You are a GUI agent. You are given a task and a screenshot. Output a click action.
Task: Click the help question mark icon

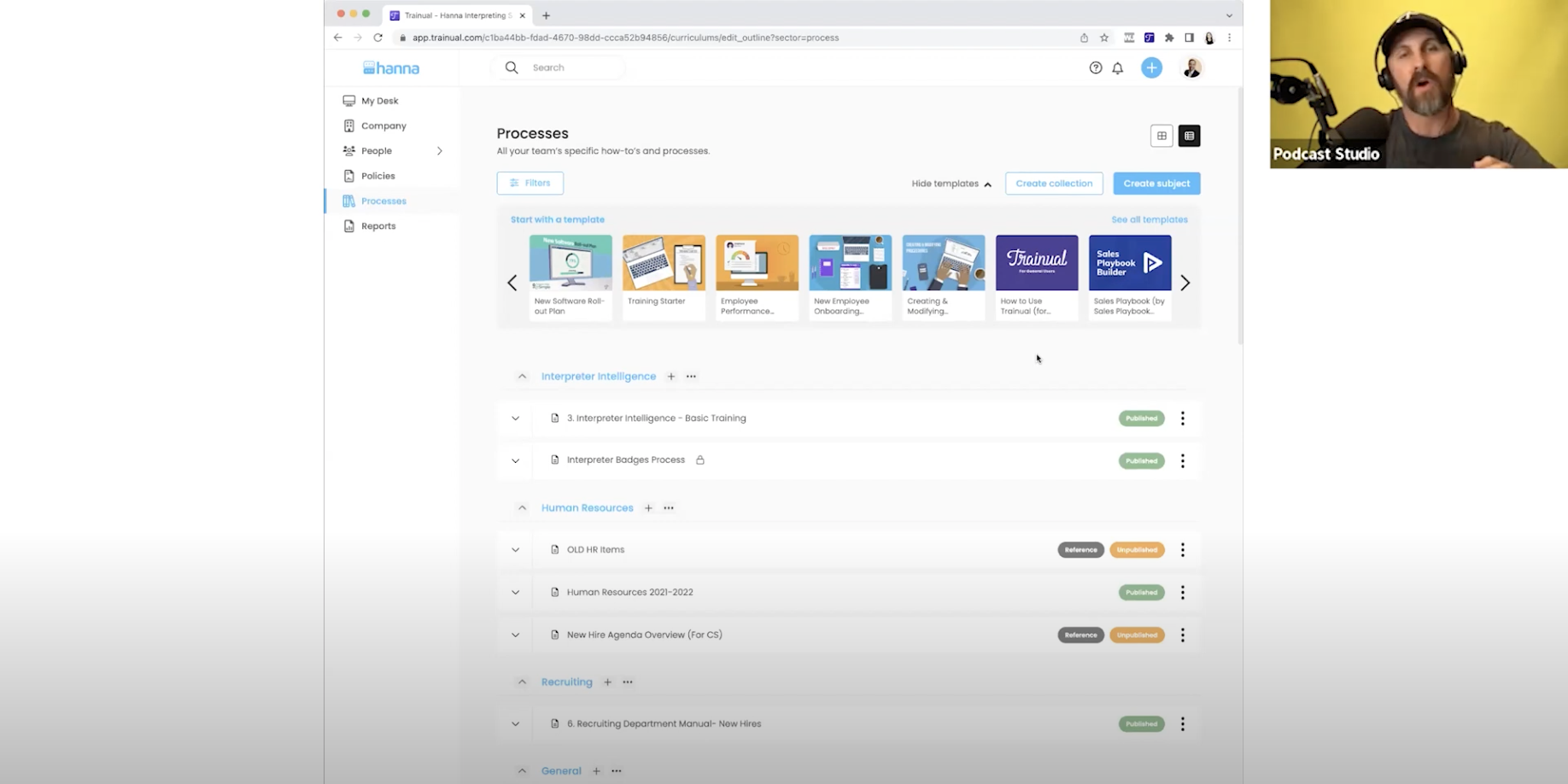tap(1096, 67)
